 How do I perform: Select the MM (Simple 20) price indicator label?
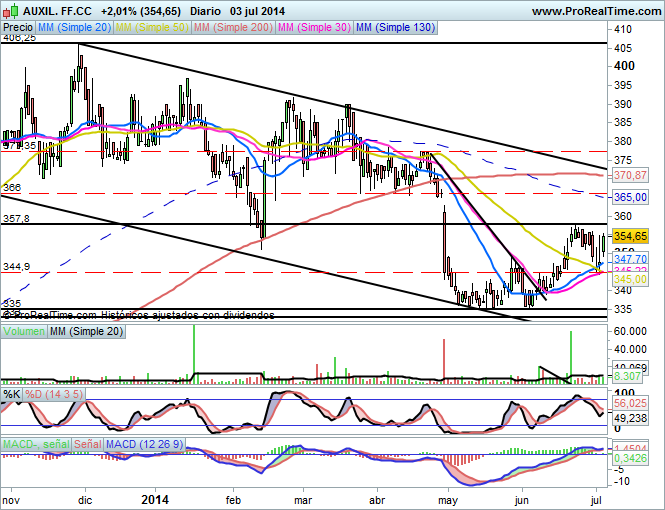(73, 28)
